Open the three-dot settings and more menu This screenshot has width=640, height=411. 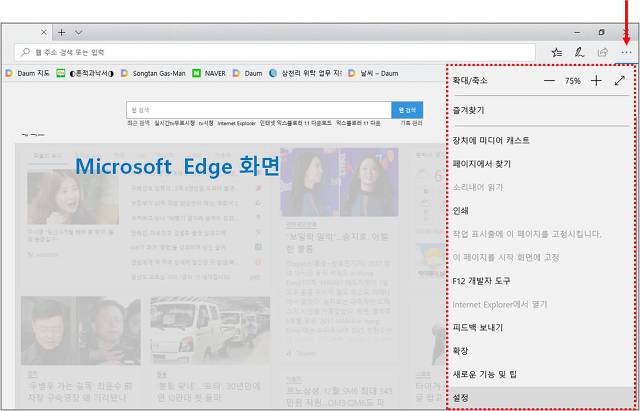coord(626,51)
